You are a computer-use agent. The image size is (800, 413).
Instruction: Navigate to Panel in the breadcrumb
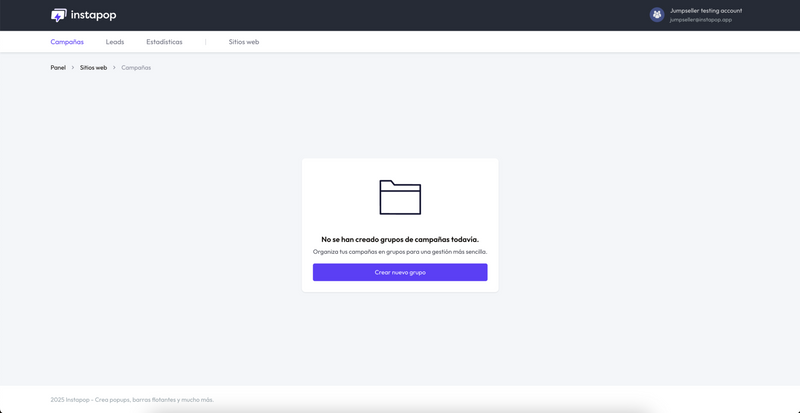coord(58,67)
